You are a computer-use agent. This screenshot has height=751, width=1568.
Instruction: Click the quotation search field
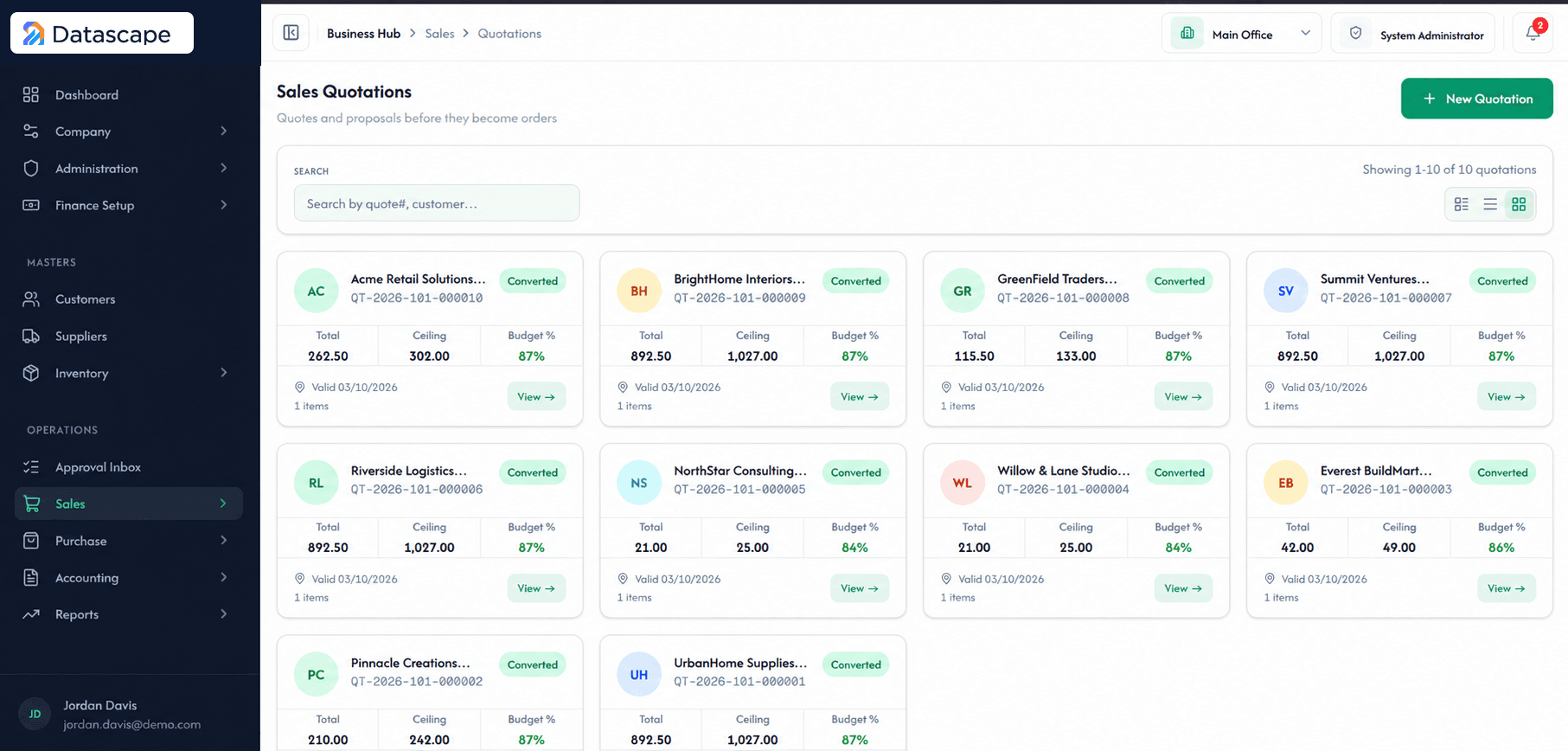tap(437, 203)
